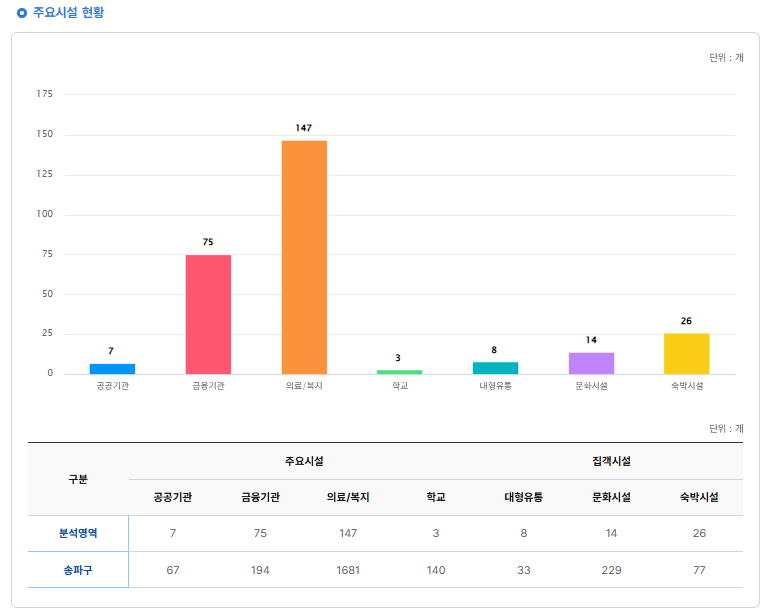
Task: Click the 집객시설 group header in table
Action: [x=611, y=461]
